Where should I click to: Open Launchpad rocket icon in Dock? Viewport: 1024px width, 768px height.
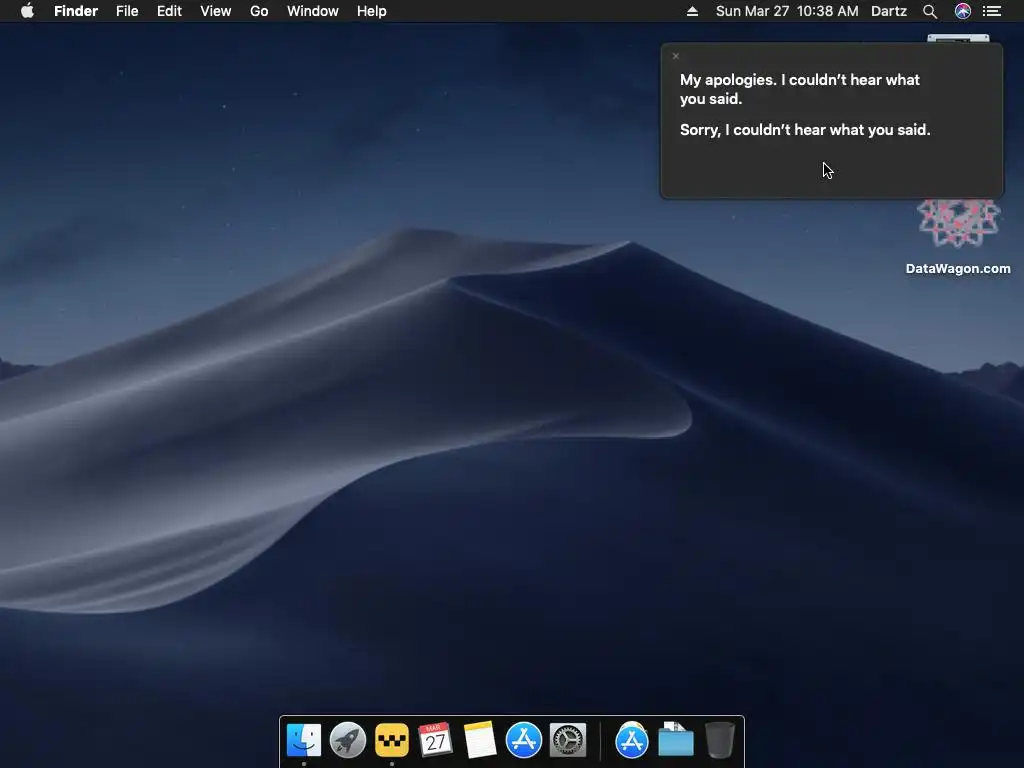pos(347,740)
